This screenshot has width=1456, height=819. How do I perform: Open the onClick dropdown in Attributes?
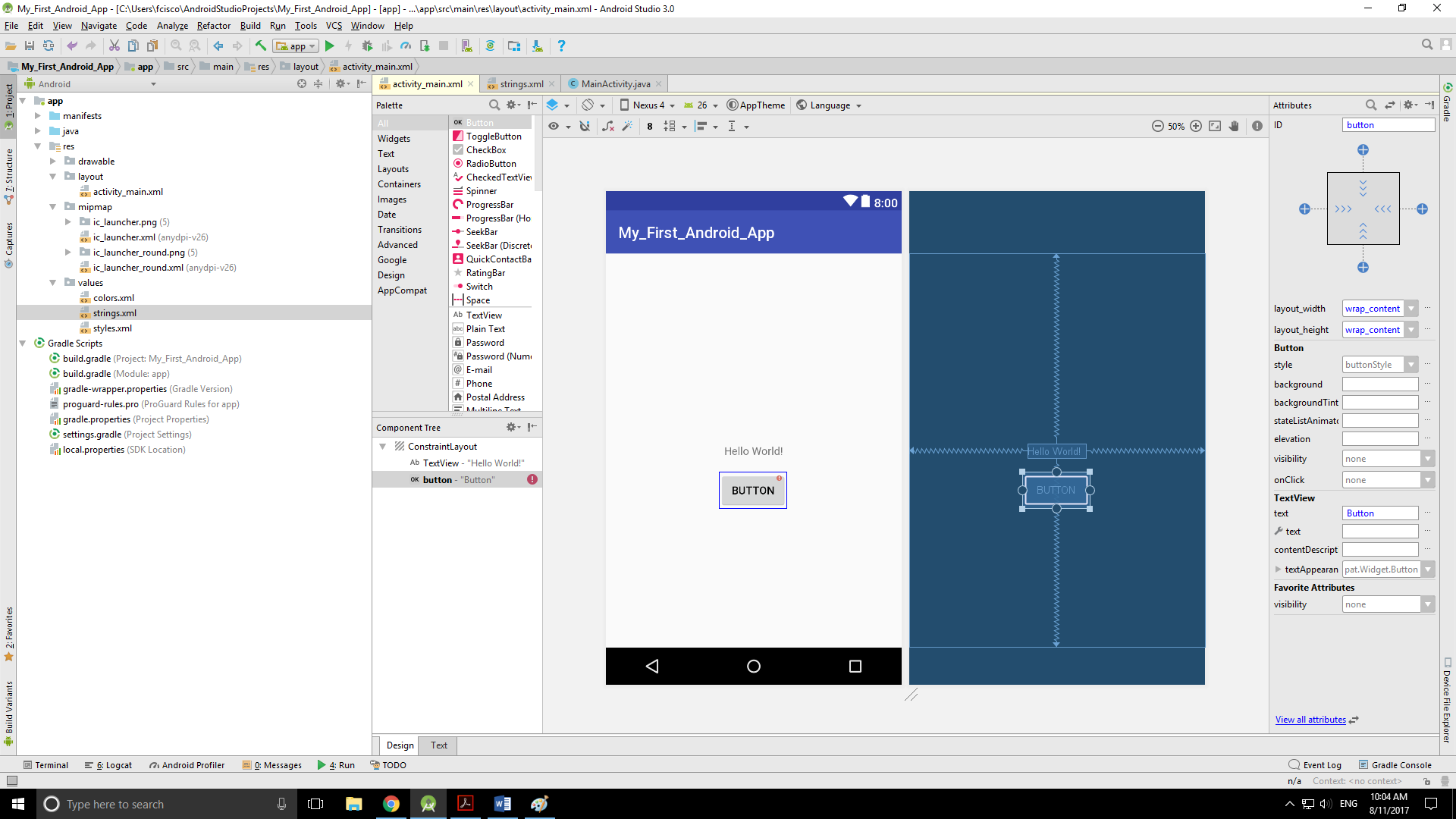point(1427,480)
